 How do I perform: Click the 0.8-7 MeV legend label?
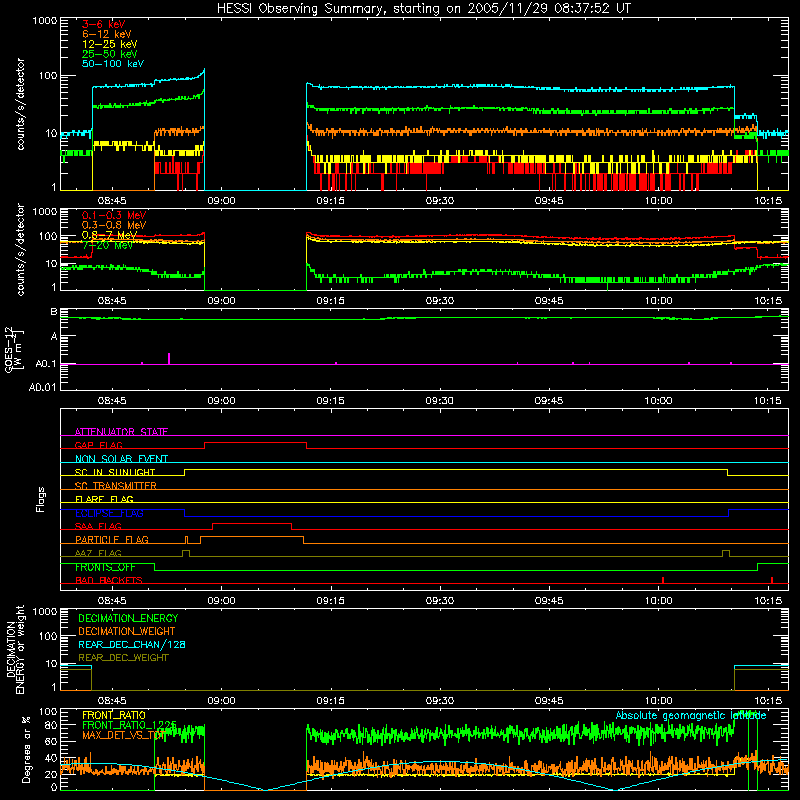pyautogui.click(x=109, y=235)
